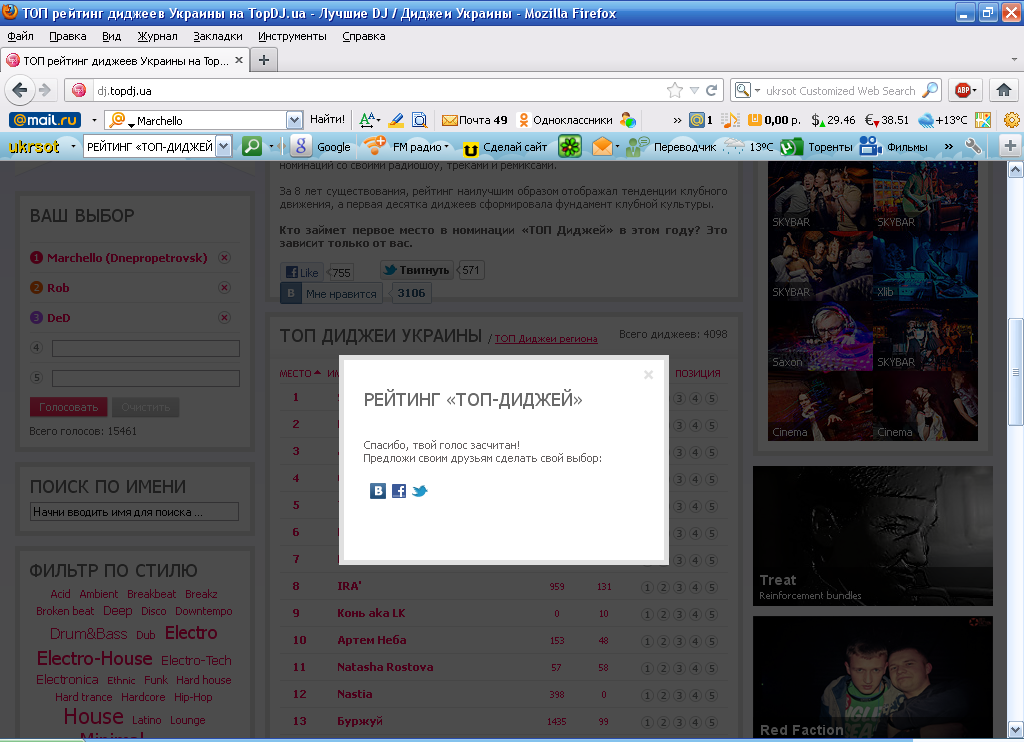Open a new tab with the plus button
This screenshot has height=742, width=1024.
264,60
